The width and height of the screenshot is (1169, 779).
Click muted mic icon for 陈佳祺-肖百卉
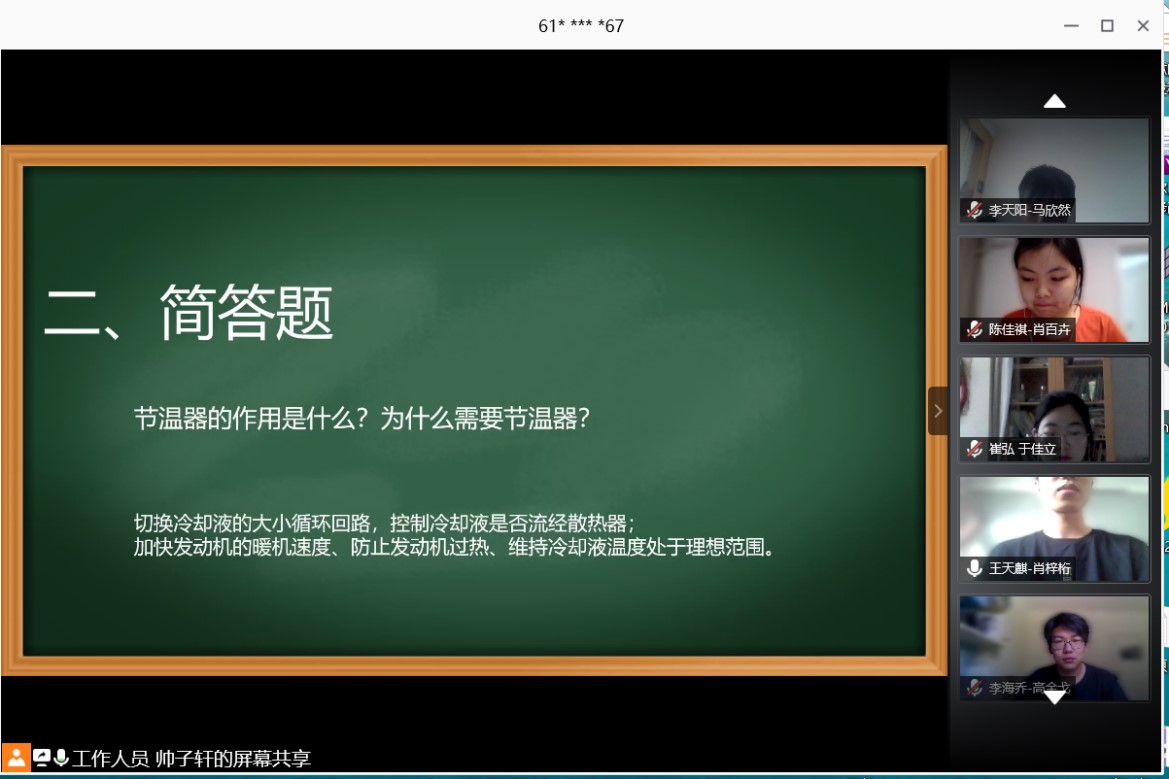tap(974, 329)
